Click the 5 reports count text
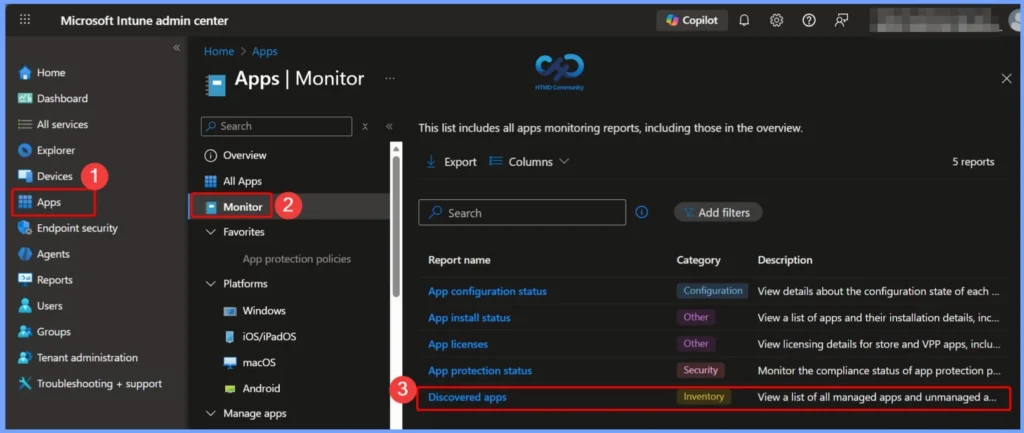This screenshot has height=433, width=1024. 973,162
